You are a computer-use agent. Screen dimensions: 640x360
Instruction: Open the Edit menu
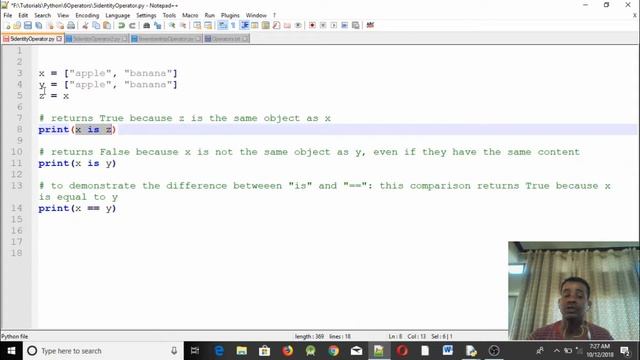tap(23, 16)
